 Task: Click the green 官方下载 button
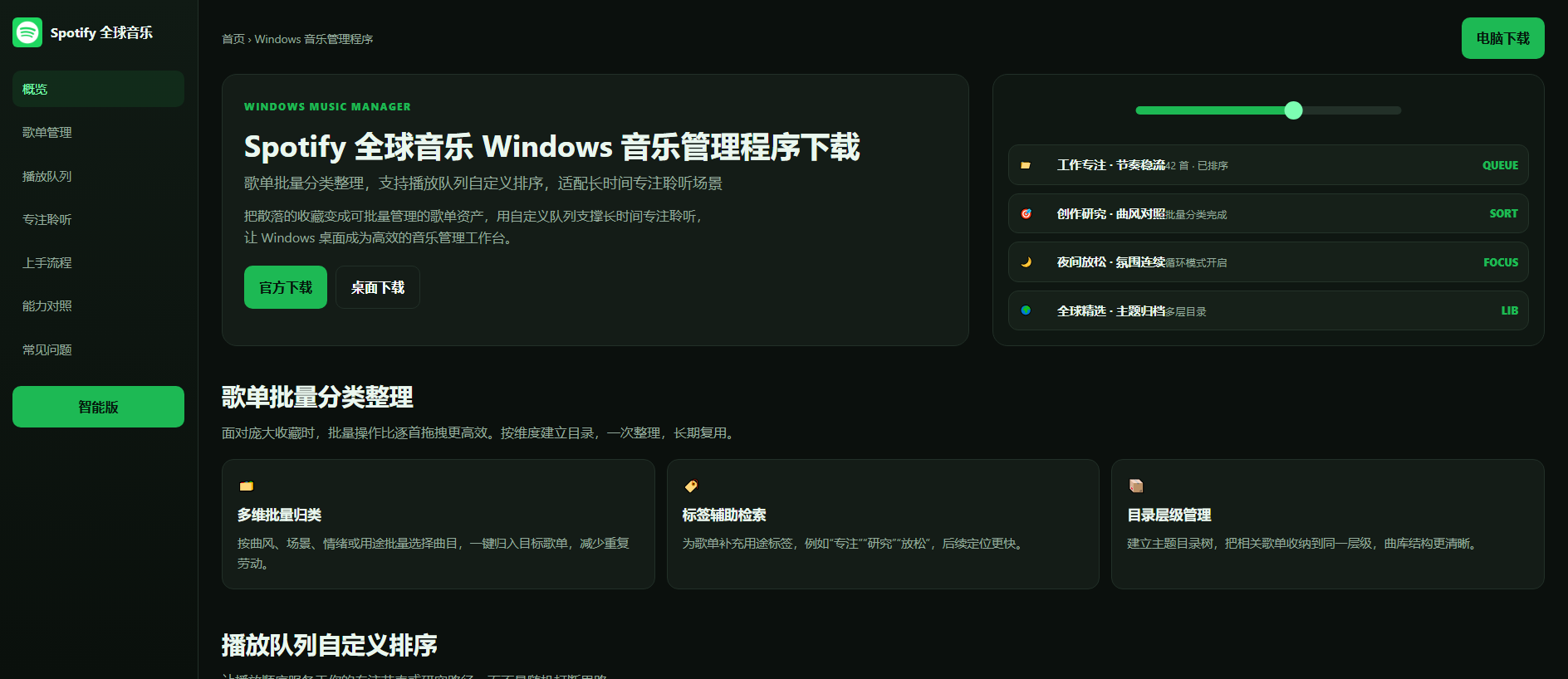pos(286,287)
